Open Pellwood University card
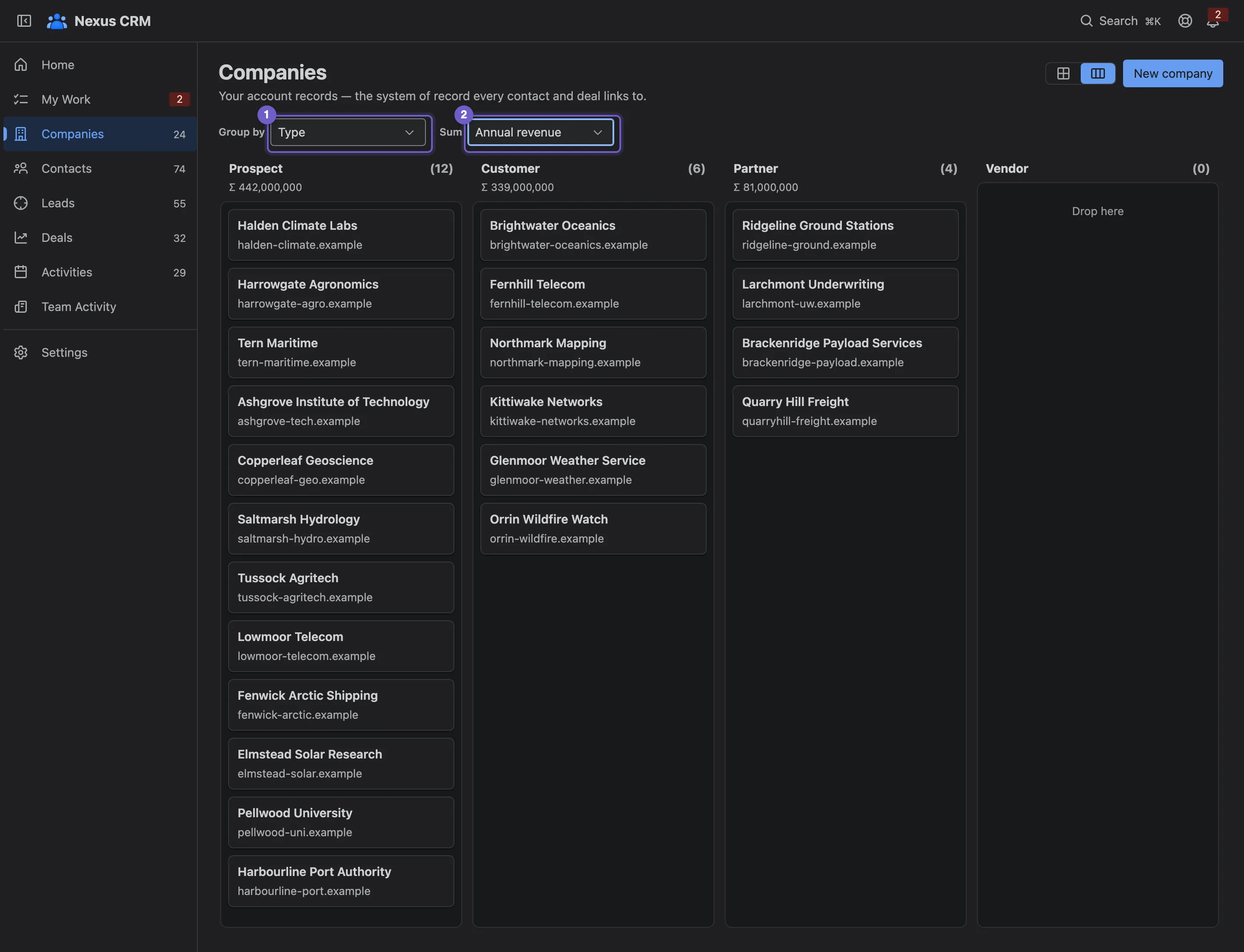 click(x=341, y=823)
